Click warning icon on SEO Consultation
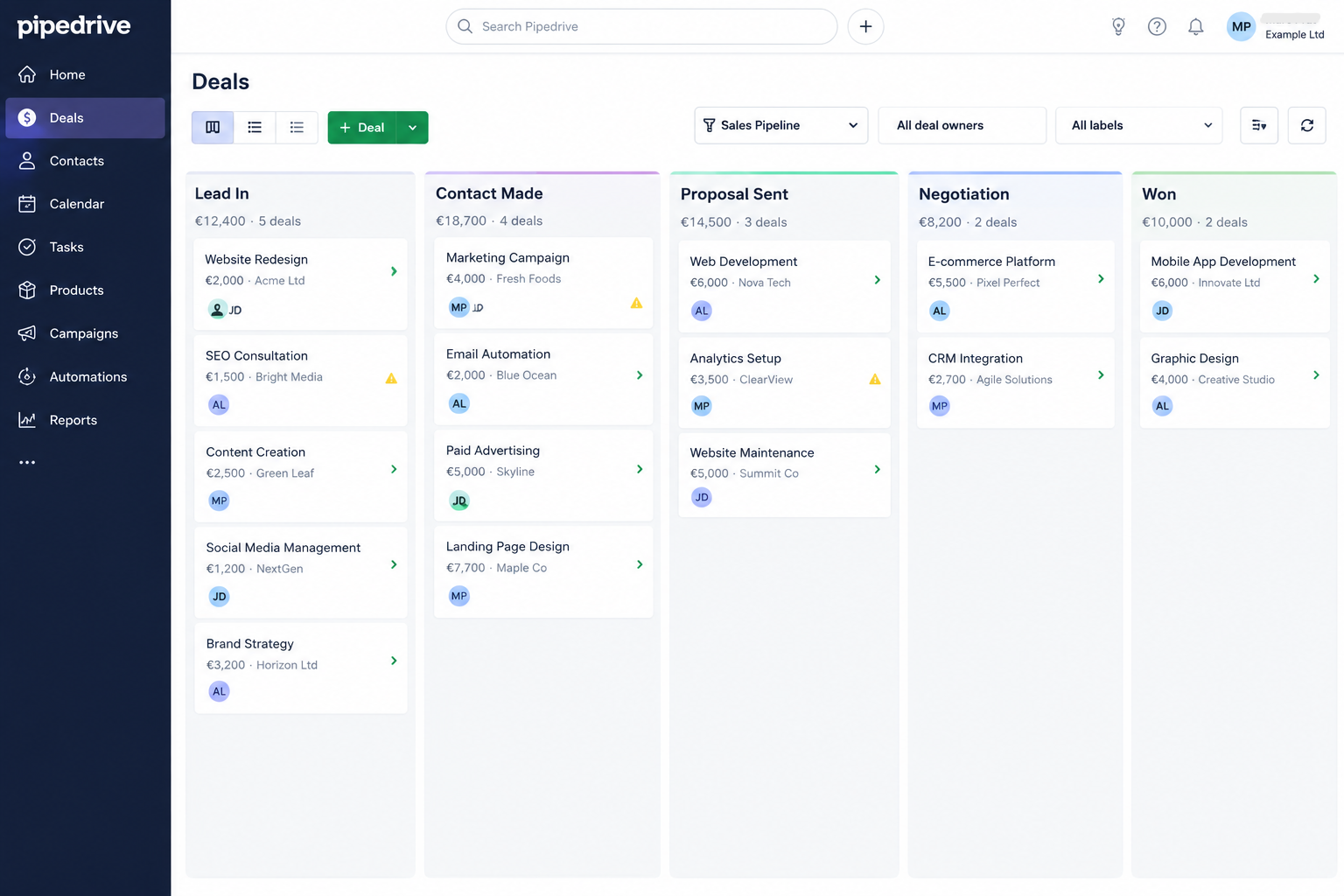Image resolution: width=1344 pixels, height=896 pixels. pos(391,378)
